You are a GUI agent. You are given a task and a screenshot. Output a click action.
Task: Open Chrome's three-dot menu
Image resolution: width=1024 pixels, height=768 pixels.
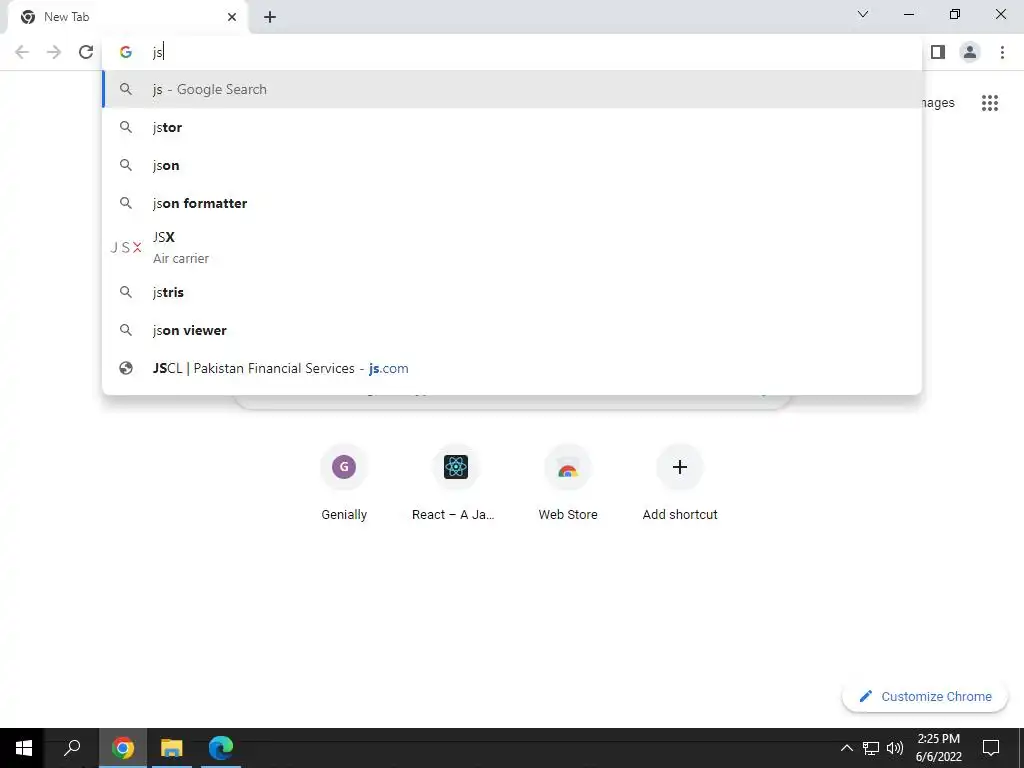click(x=1002, y=52)
